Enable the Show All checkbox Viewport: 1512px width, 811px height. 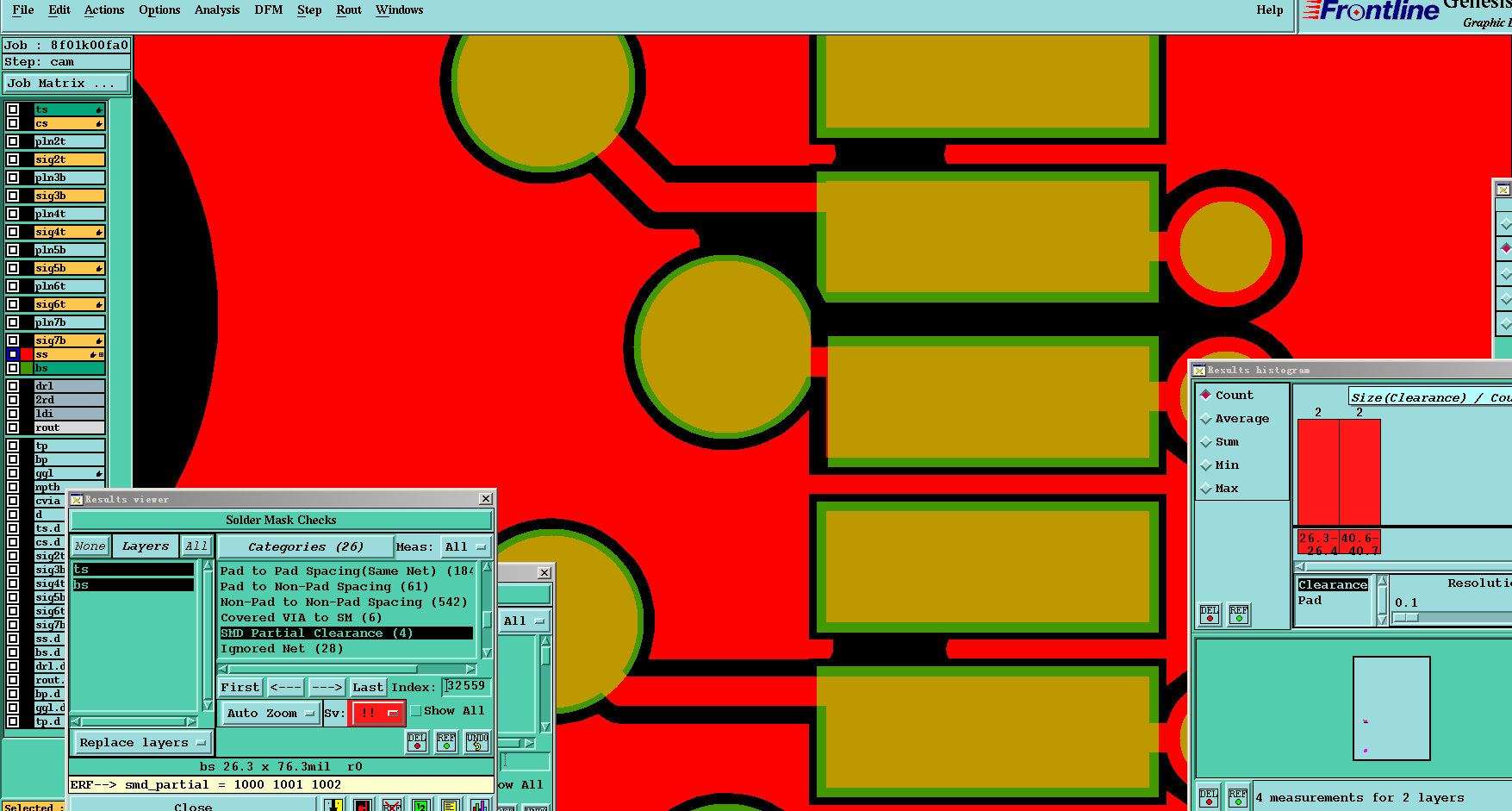pyautogui.click(x=416, y=711)
